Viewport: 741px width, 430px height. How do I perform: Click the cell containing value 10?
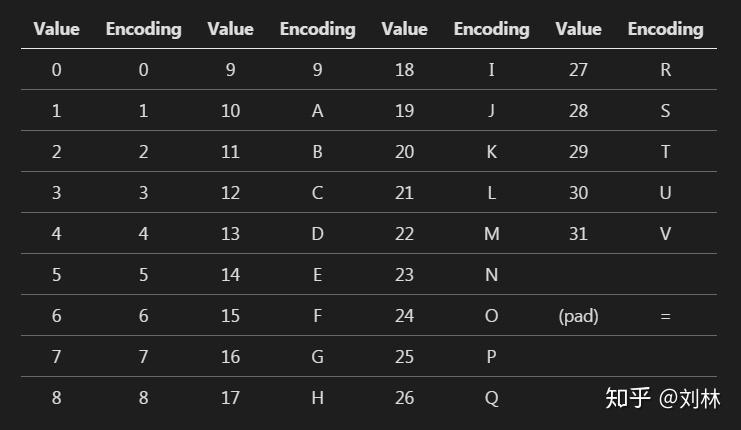coord(230,111)
